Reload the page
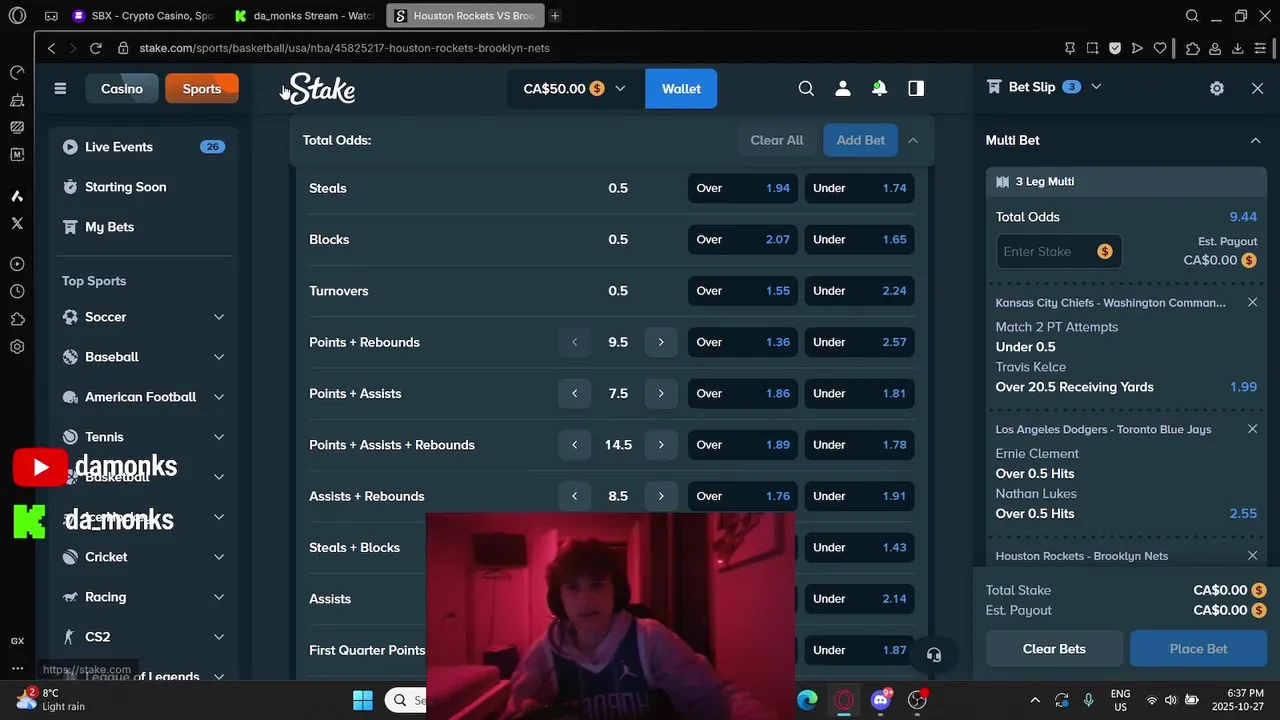The image size is (1280, 720). (x=96, y=48)
